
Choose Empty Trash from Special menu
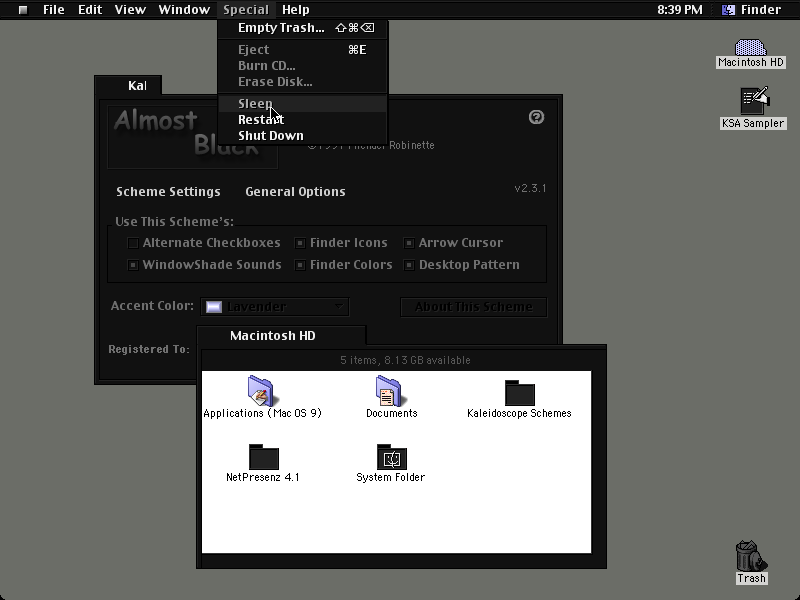[303, 28]
